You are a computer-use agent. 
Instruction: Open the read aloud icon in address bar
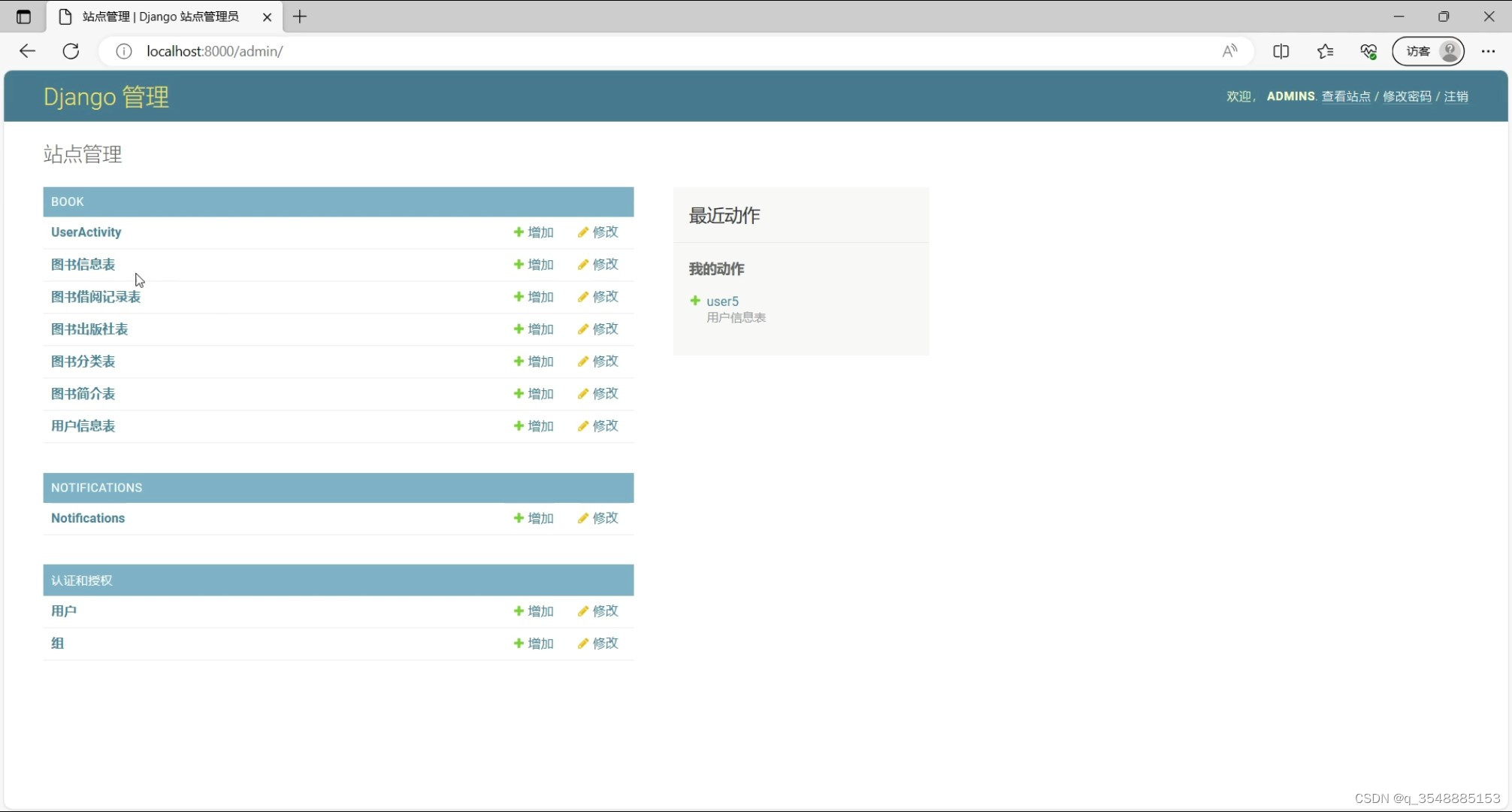[x=1229, y=51]
